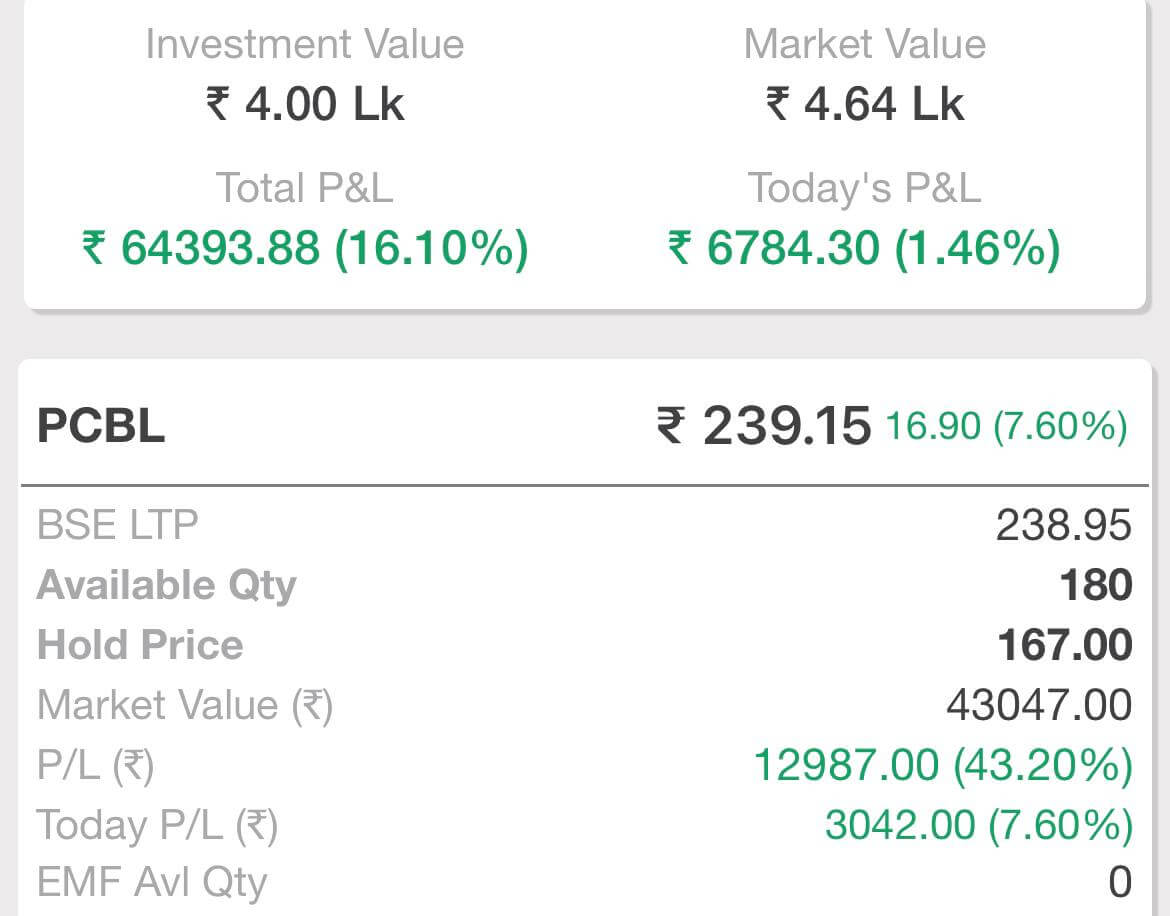Click the ₹ 4.00 Lk amount
Image resolution: width=1170 pixels, height=916 pixels.
(305, 104)
